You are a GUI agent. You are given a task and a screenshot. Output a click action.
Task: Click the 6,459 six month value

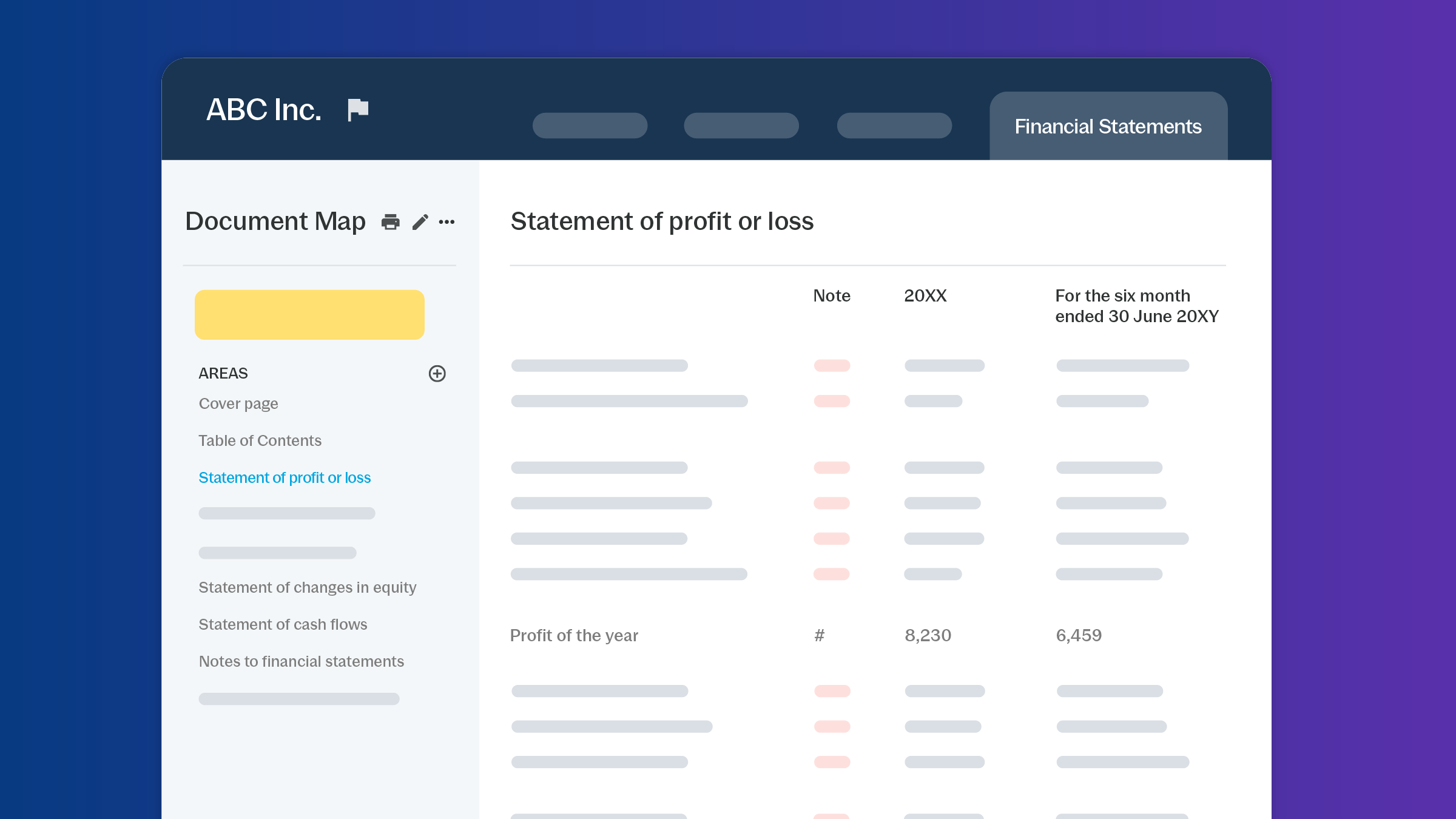pyautogui.click(x=1079, y=635)
